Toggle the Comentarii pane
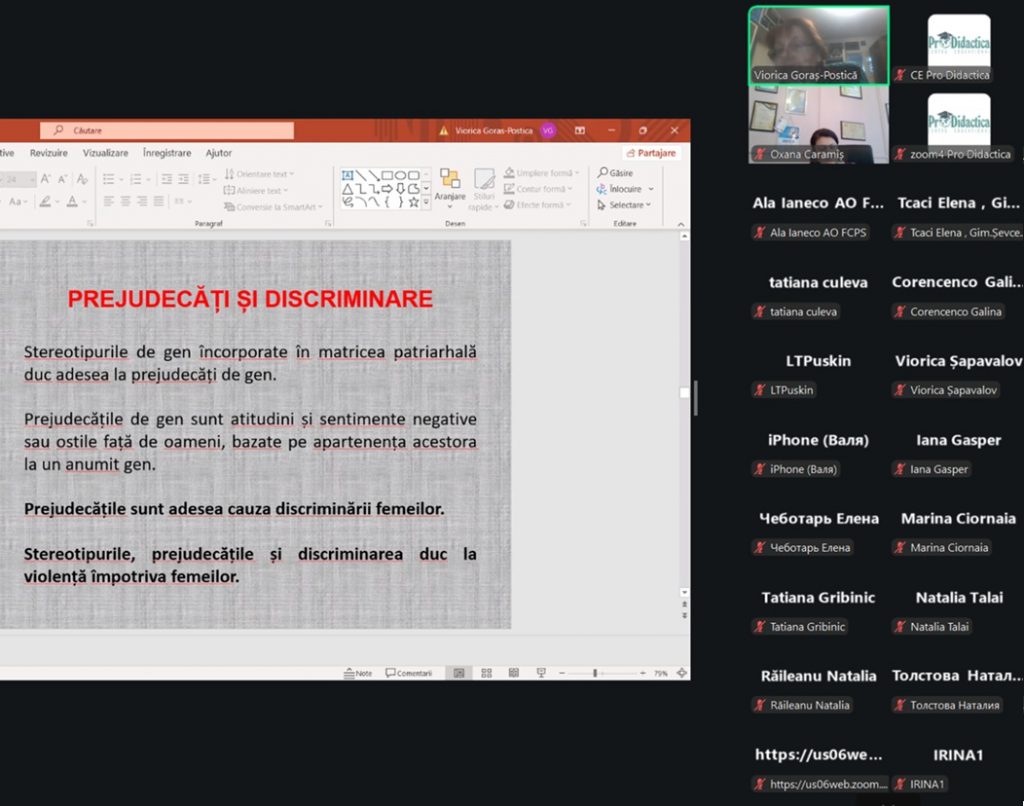 pos(409,673)
